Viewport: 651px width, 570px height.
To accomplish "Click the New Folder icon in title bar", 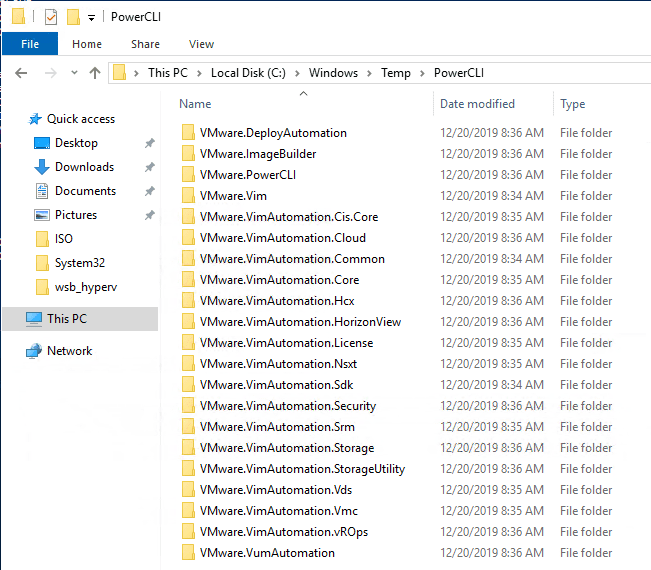I will coord(73,17).
